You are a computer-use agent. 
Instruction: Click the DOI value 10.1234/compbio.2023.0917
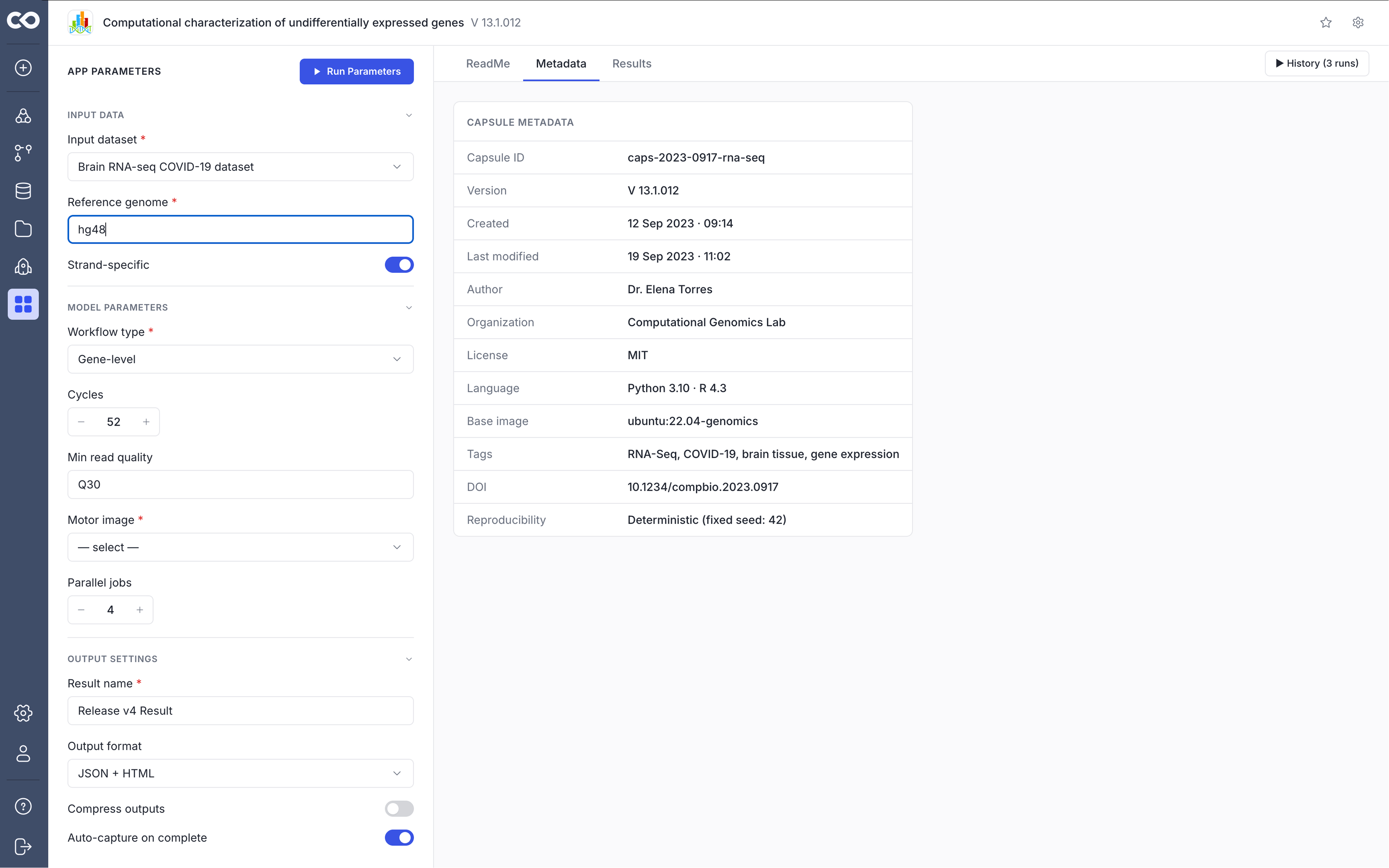point(703,487)
